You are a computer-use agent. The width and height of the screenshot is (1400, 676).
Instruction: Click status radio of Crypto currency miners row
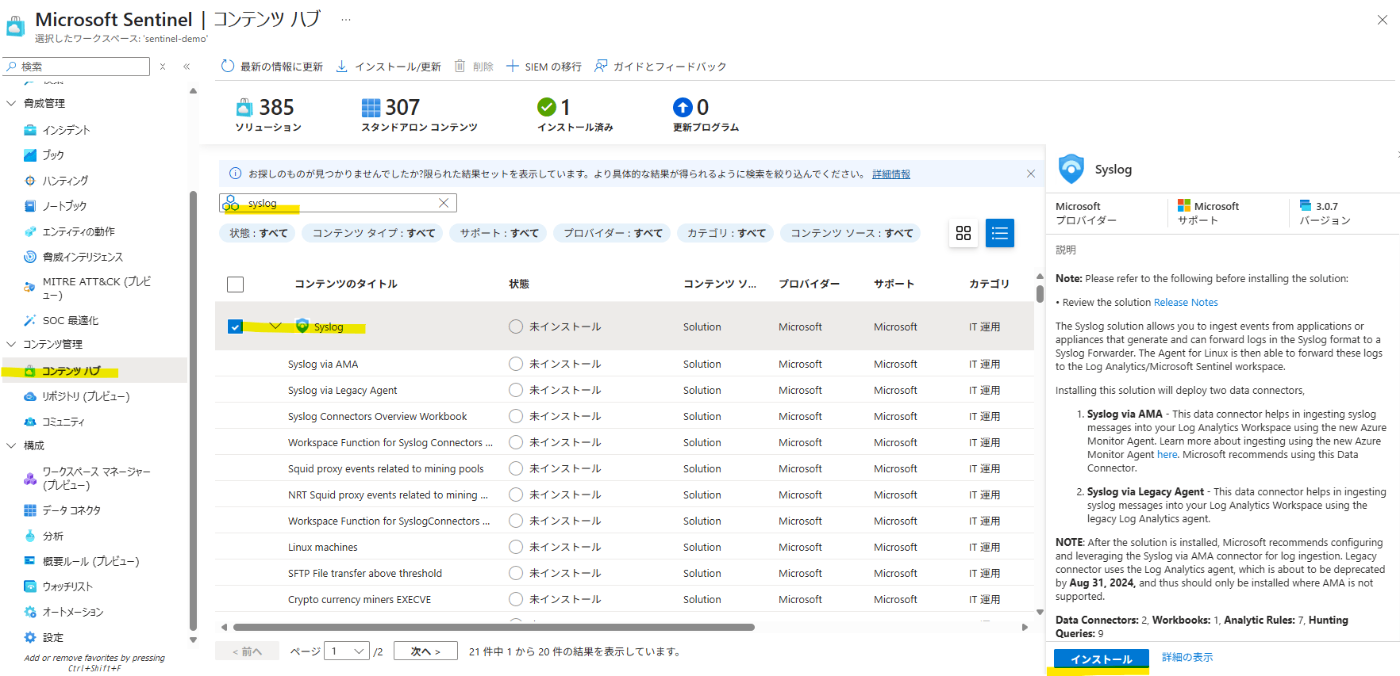click(x=516, y=599)
